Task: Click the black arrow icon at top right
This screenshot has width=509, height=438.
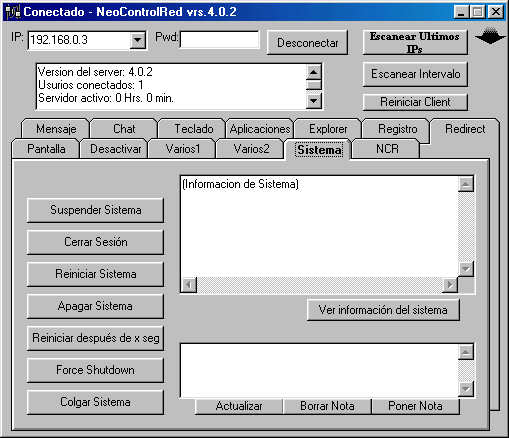Action: point(490,35)
